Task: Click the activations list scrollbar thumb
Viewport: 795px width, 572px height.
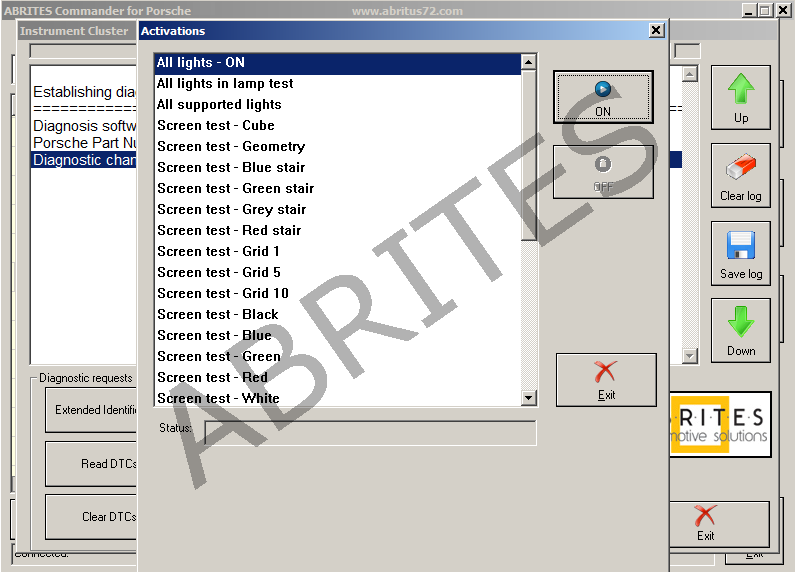Action: [x=528, y=155]
